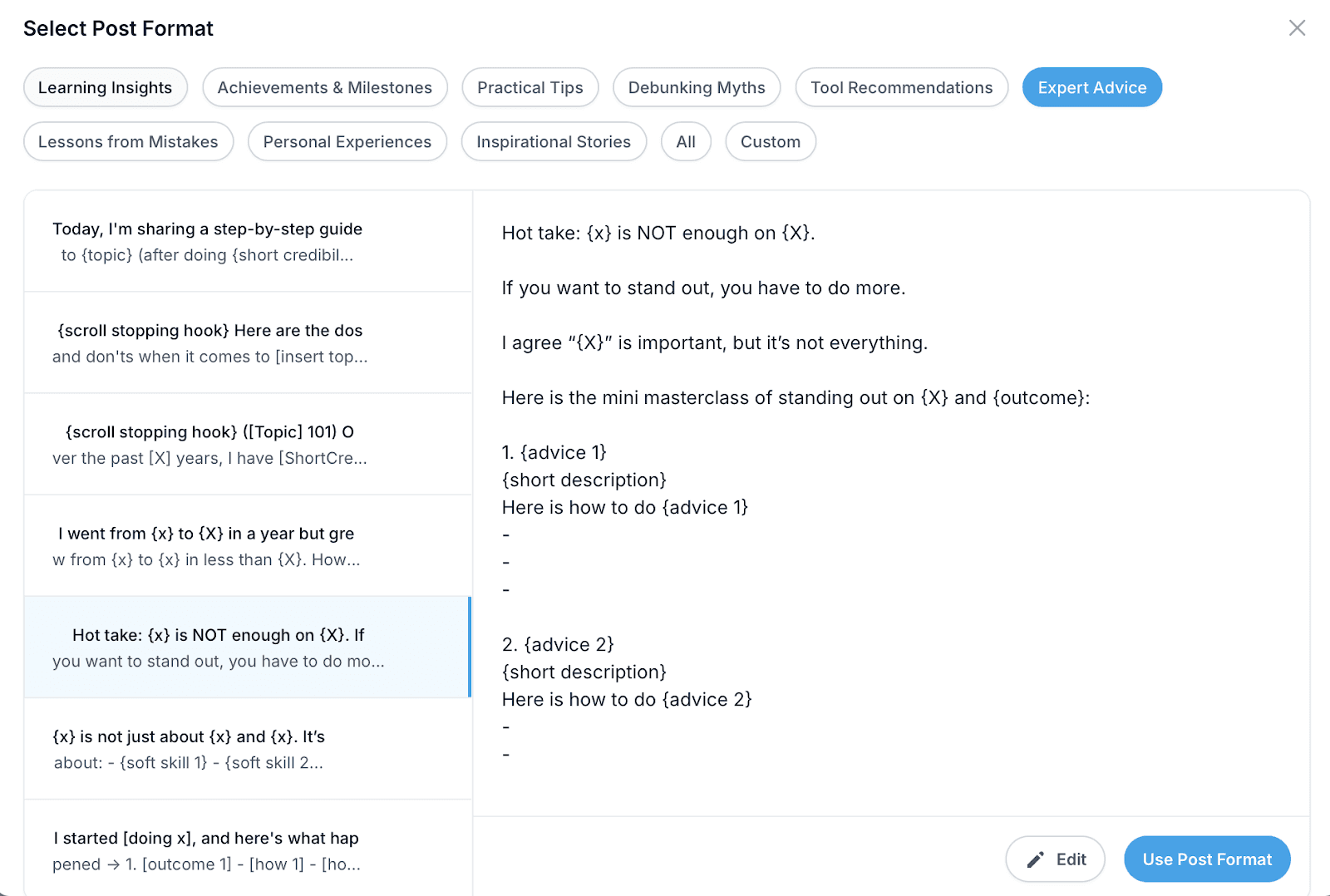This screenshot has height=896, width=1330.
Task: Pick the 'I went from {x}' template
Action: 248,546
